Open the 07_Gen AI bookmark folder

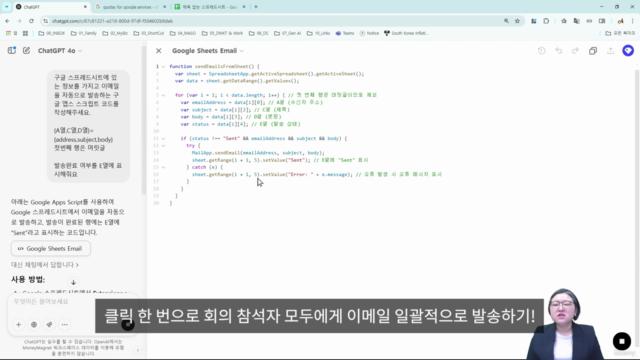(x=288, y=33)
